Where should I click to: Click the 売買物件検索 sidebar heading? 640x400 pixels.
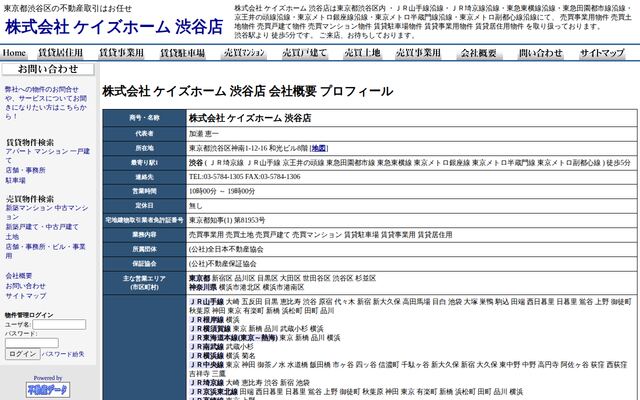(x=30, y=199)
